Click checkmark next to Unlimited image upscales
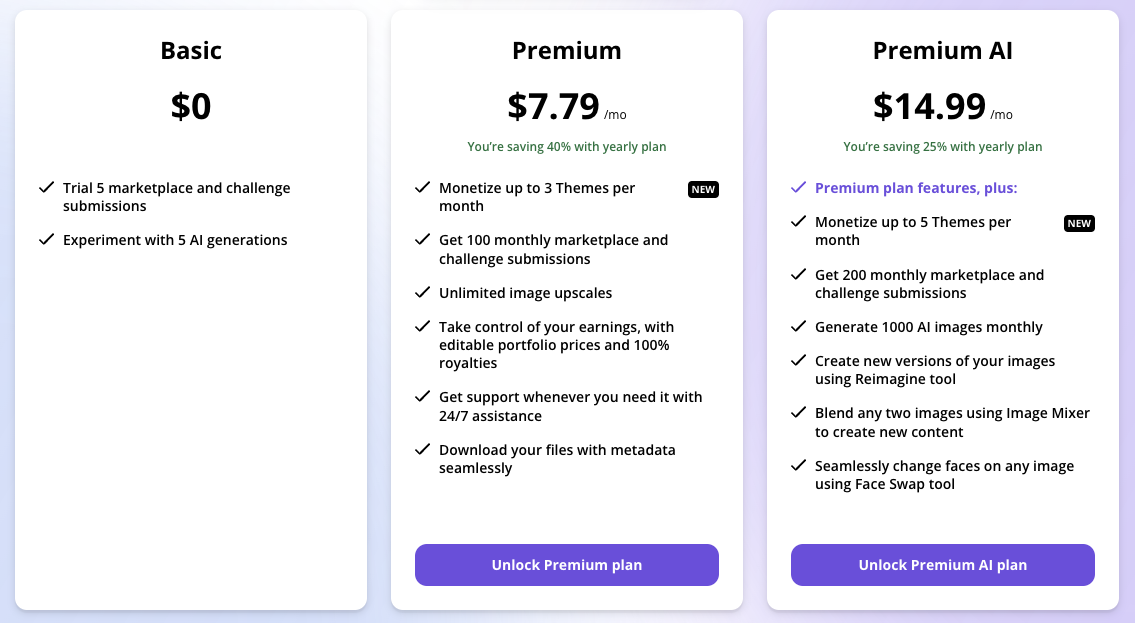This screenshot has width=1135, height=623. click(422, 293)
